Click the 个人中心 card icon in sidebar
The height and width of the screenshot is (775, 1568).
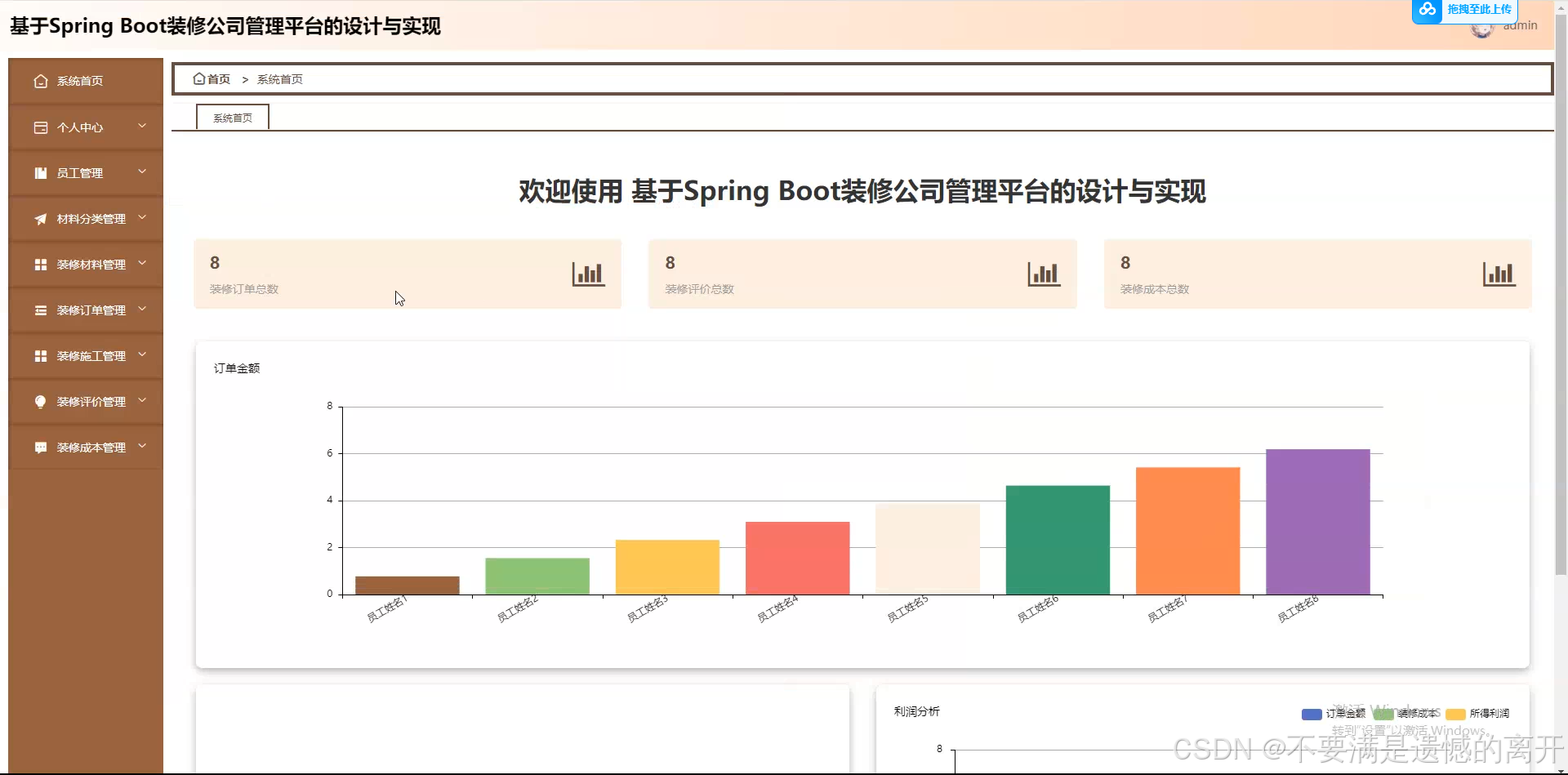[x=41, y=127]
